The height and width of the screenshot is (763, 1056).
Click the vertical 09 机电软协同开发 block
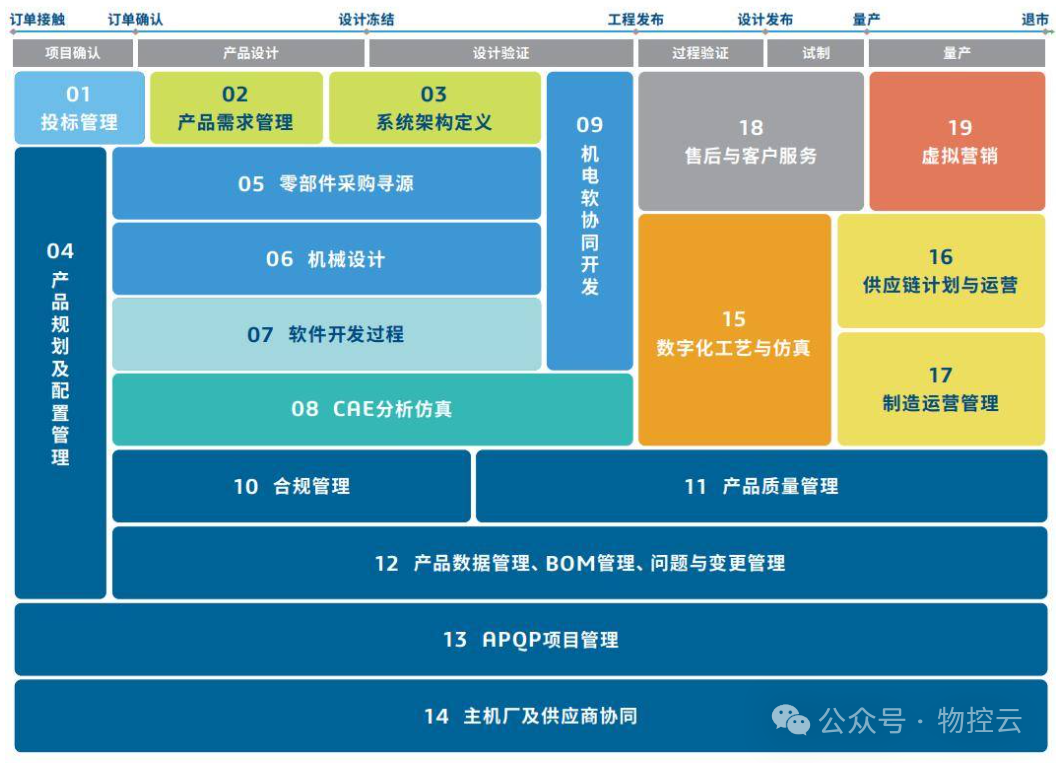590,220
